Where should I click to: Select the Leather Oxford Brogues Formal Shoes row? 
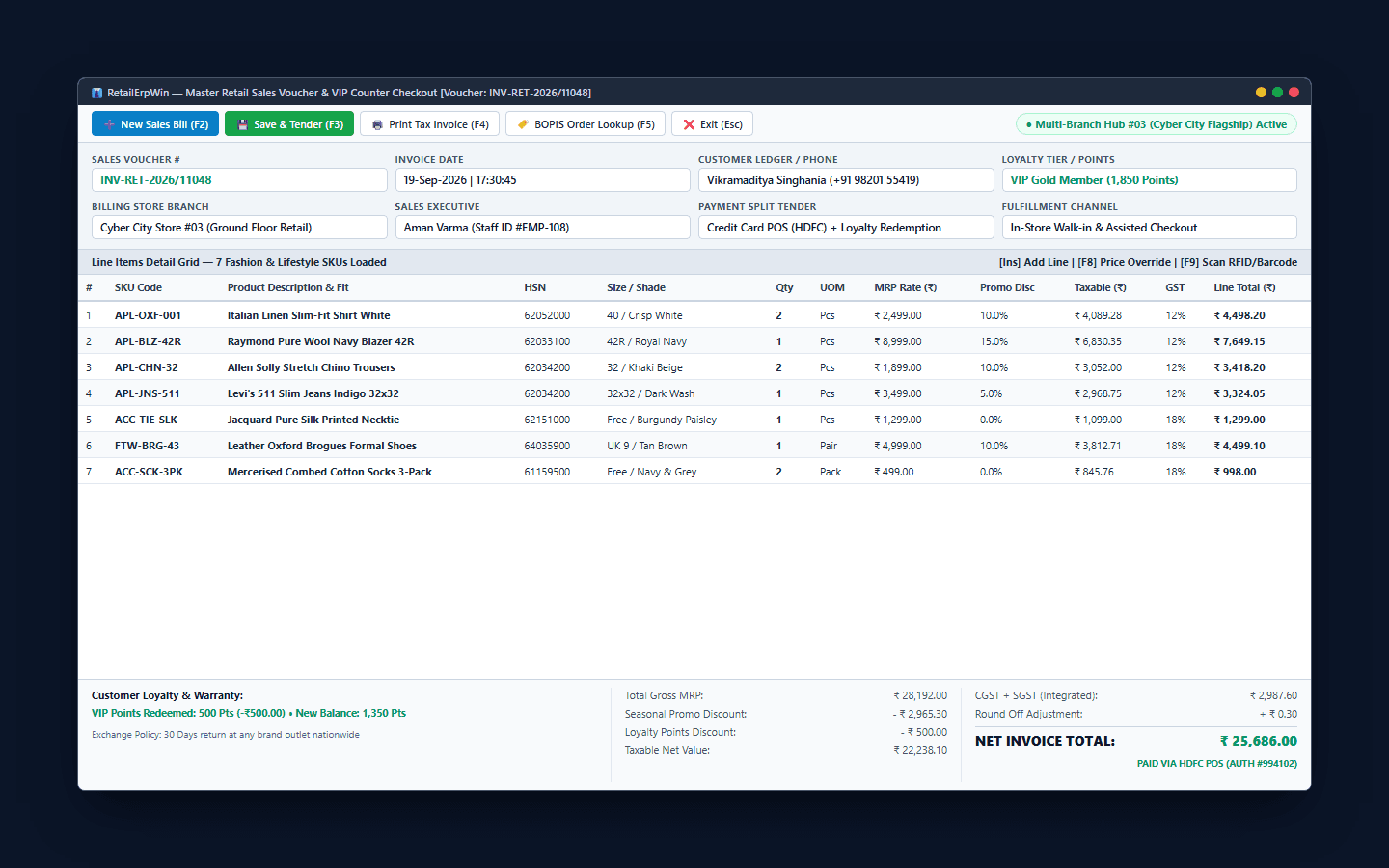[x=694, y=446]
